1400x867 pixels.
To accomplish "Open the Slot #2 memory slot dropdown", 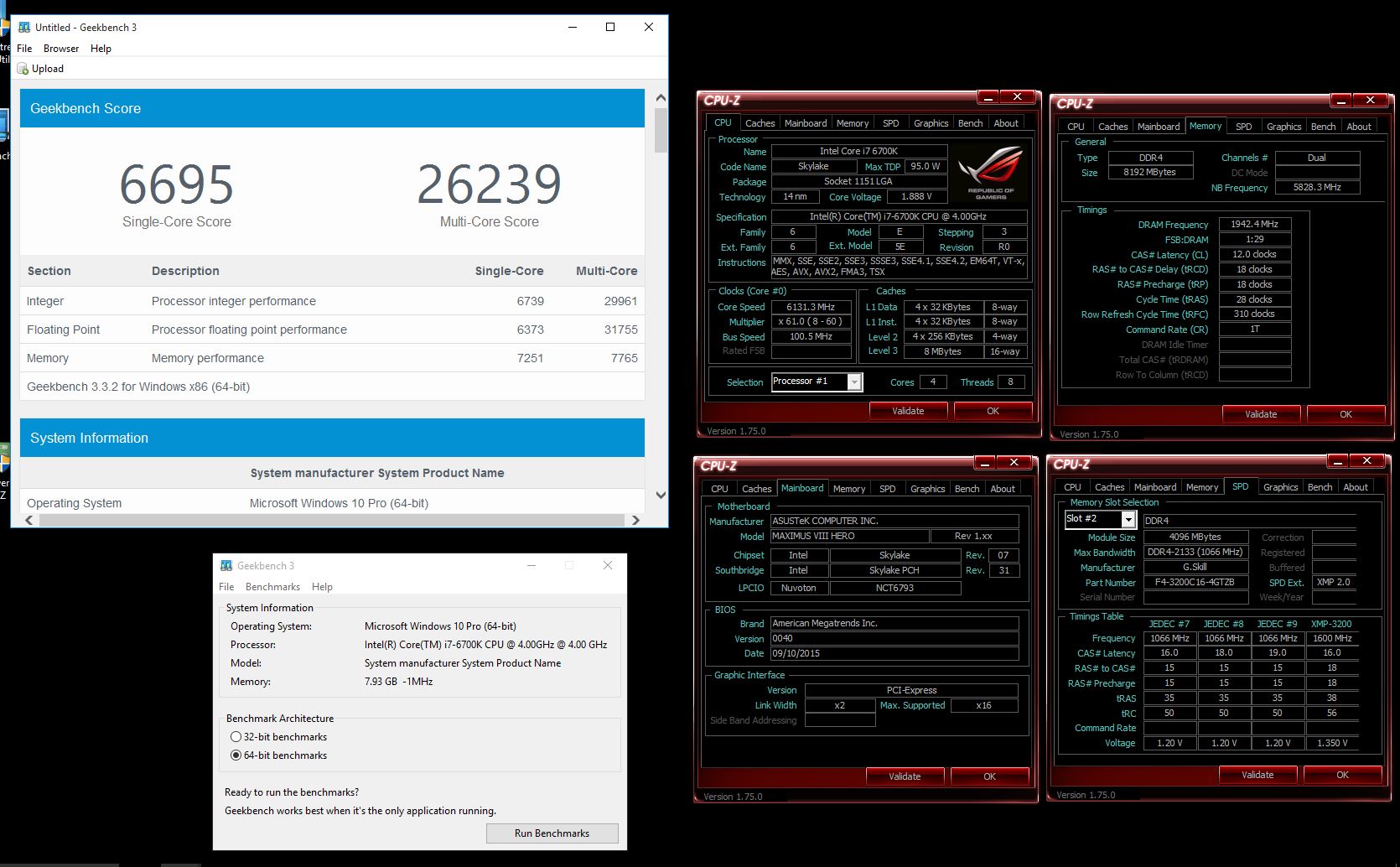I will click(1128, 520).
